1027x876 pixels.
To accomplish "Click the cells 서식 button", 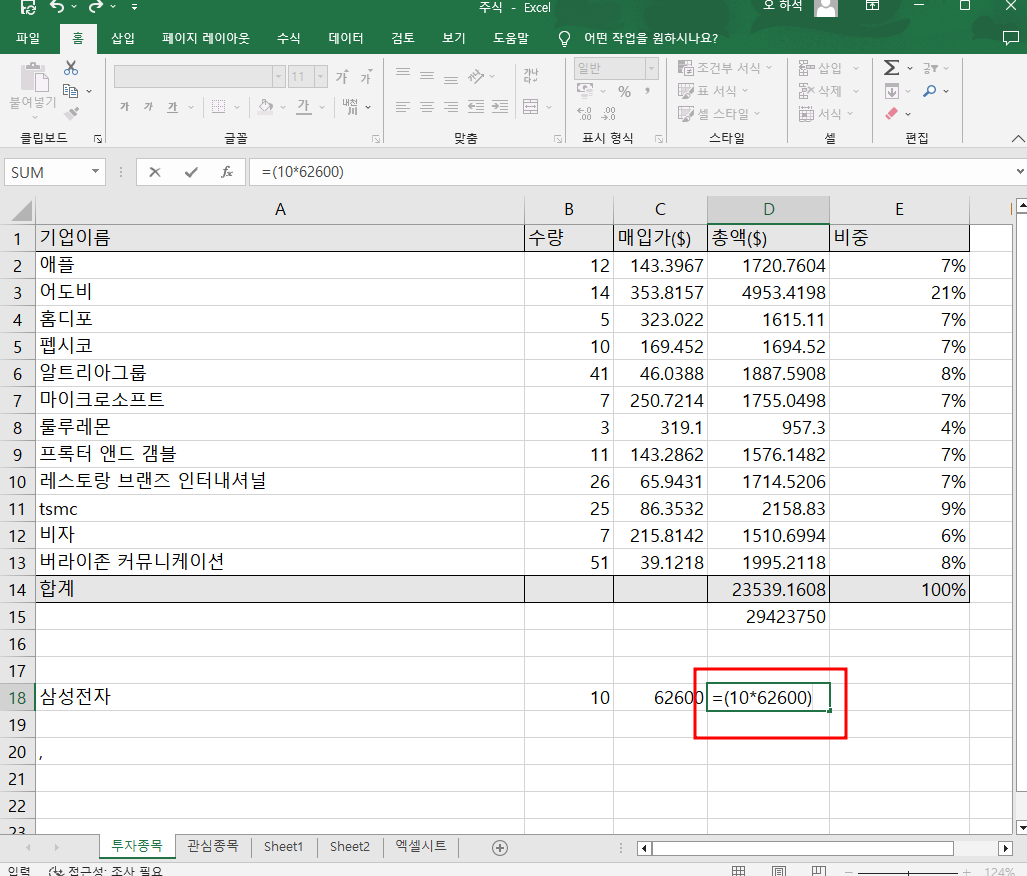I will [826, 114].
